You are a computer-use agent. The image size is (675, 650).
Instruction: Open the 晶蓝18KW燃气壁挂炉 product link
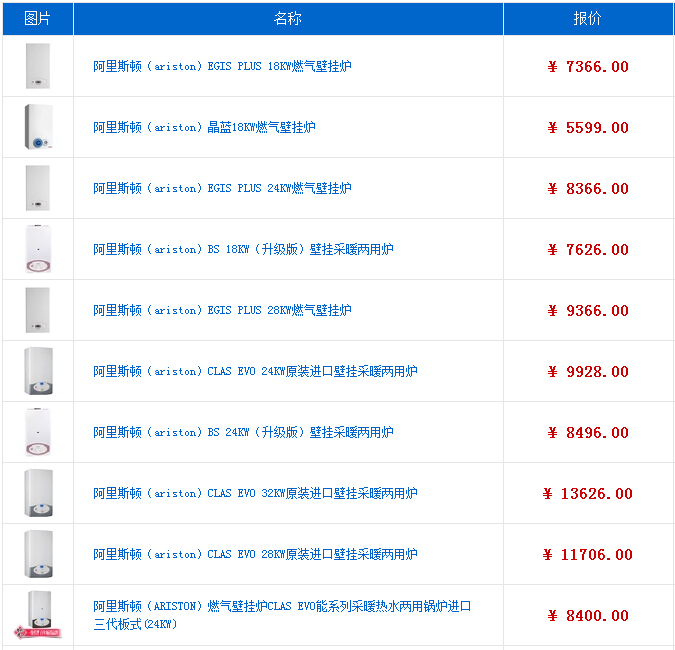[204, 128]
